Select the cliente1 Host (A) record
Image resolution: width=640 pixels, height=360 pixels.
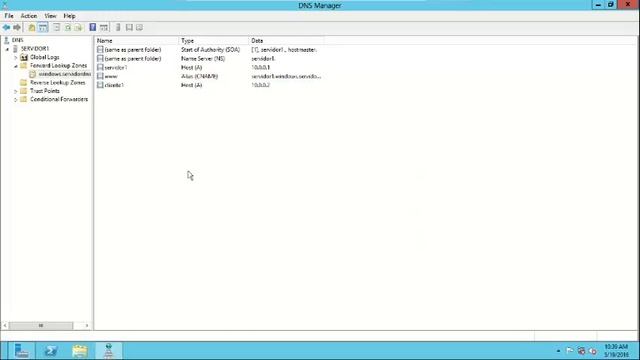210,85
